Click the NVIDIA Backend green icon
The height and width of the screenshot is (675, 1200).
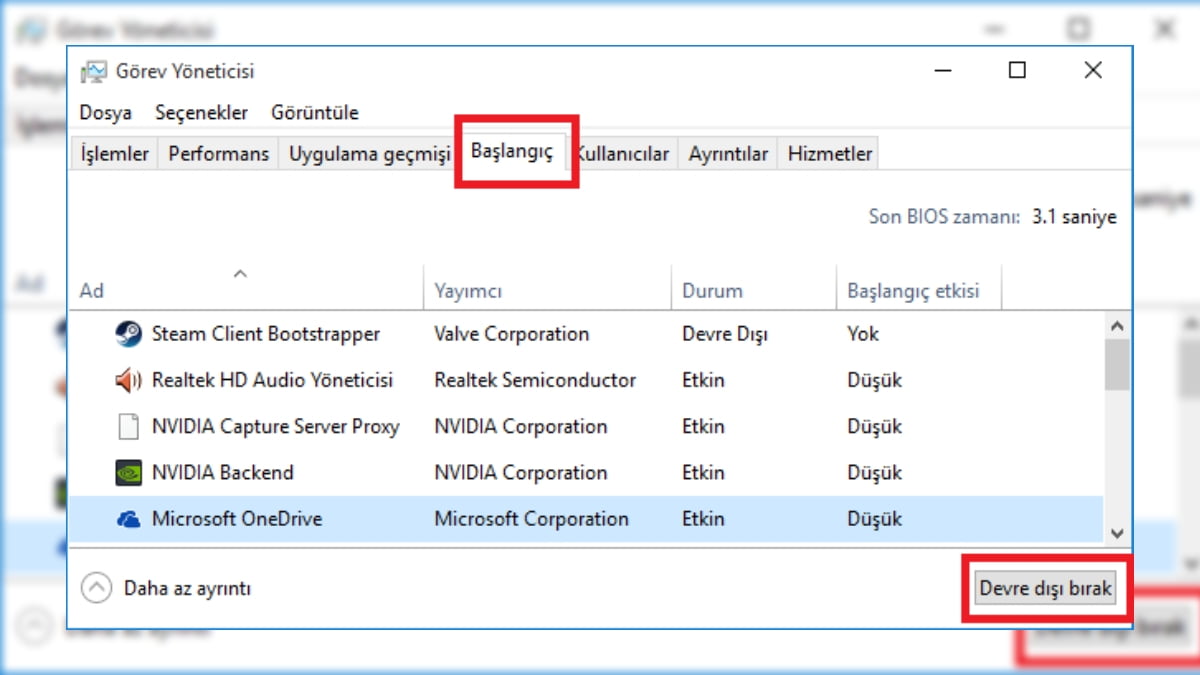click(128, 472)
